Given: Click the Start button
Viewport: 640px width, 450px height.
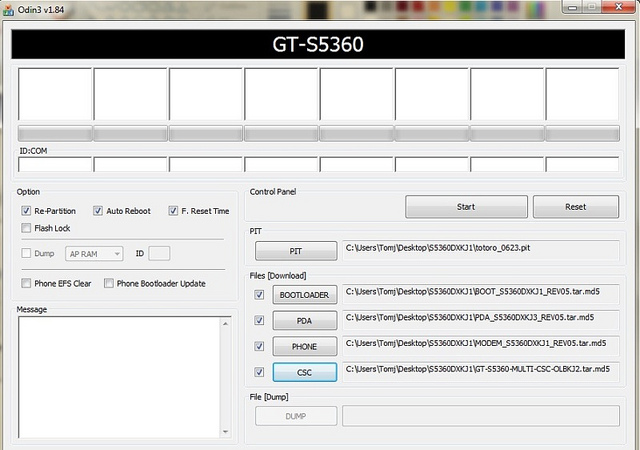Looking at the screenshot, I should [466, 207].
